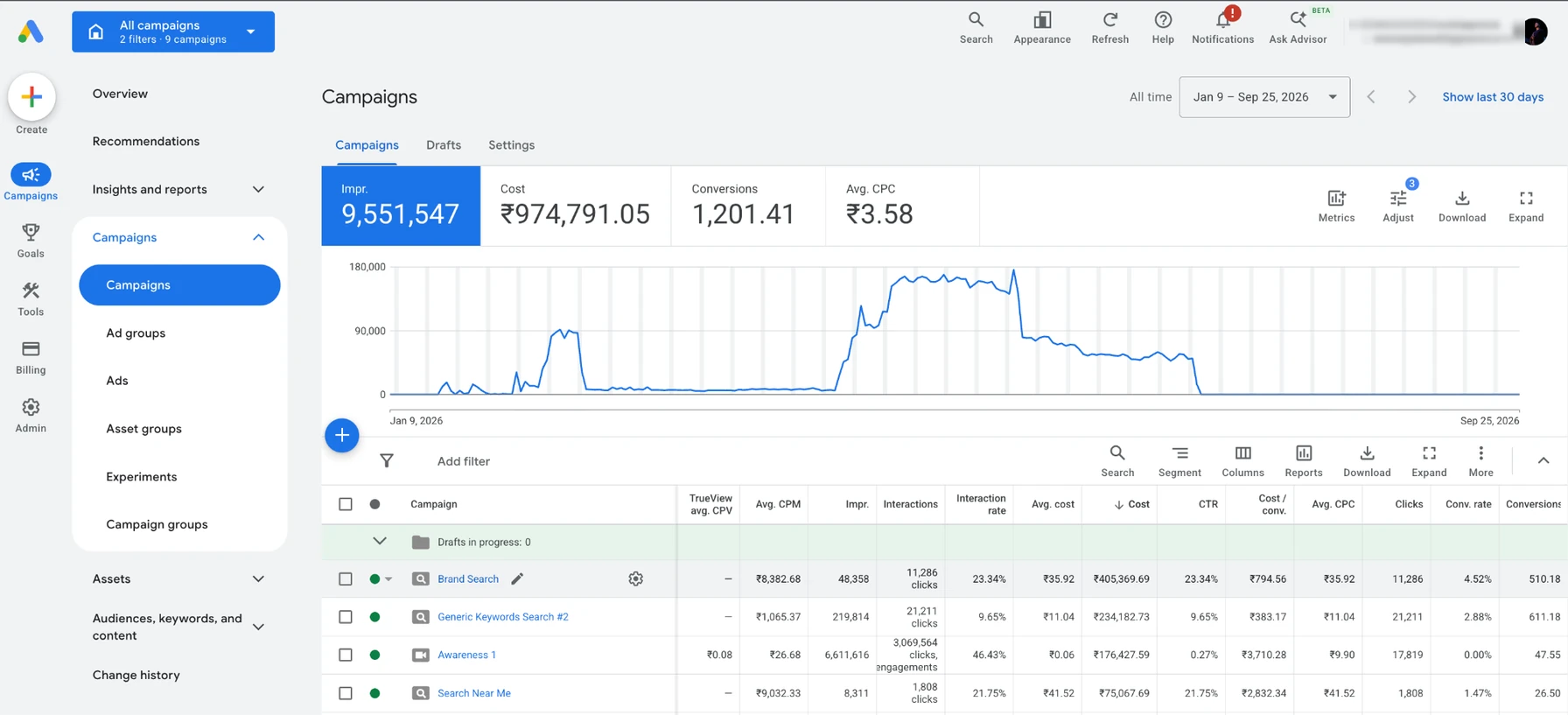The width and height of the screenshot is (1568, 715).
Task: Switch to the Drafts tab
Action: (444, 145)
